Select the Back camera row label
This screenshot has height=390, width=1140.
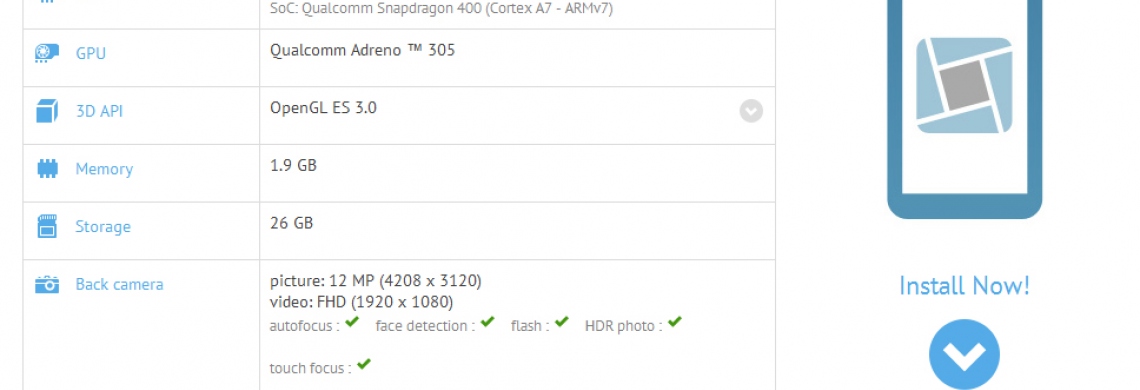(119, 284)
